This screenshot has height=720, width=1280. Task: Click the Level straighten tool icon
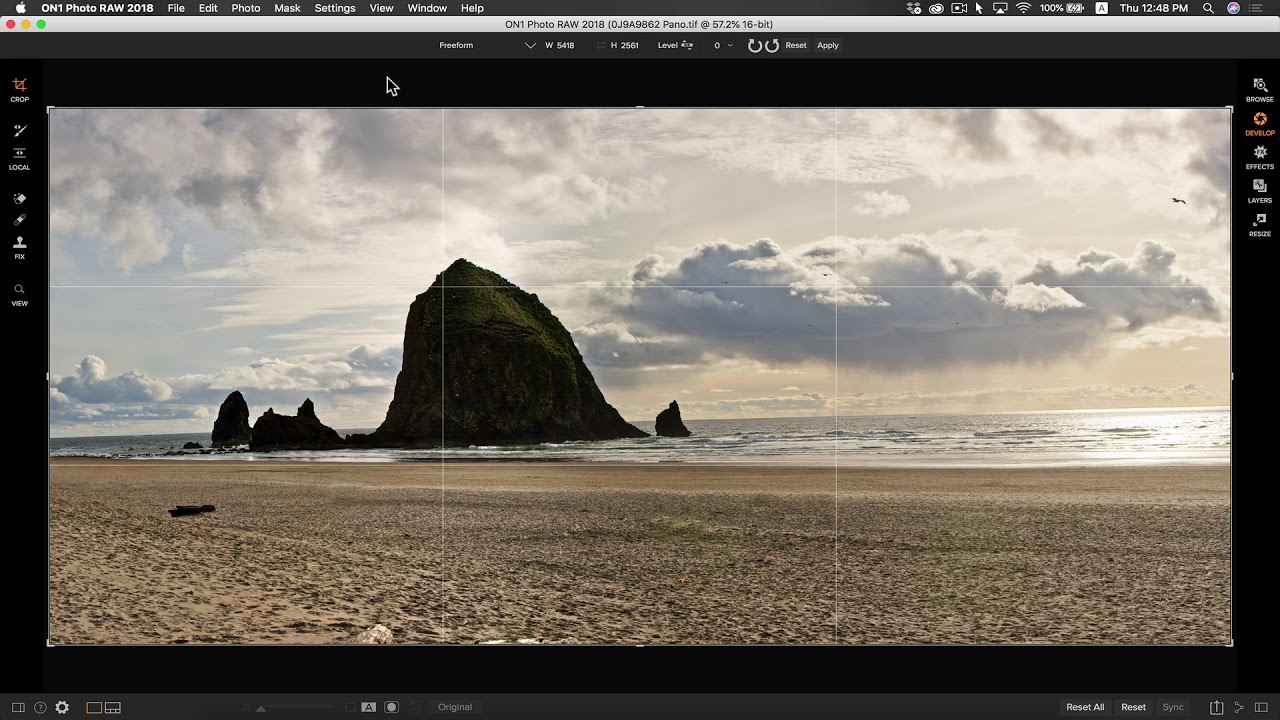(x=687, y=46)
